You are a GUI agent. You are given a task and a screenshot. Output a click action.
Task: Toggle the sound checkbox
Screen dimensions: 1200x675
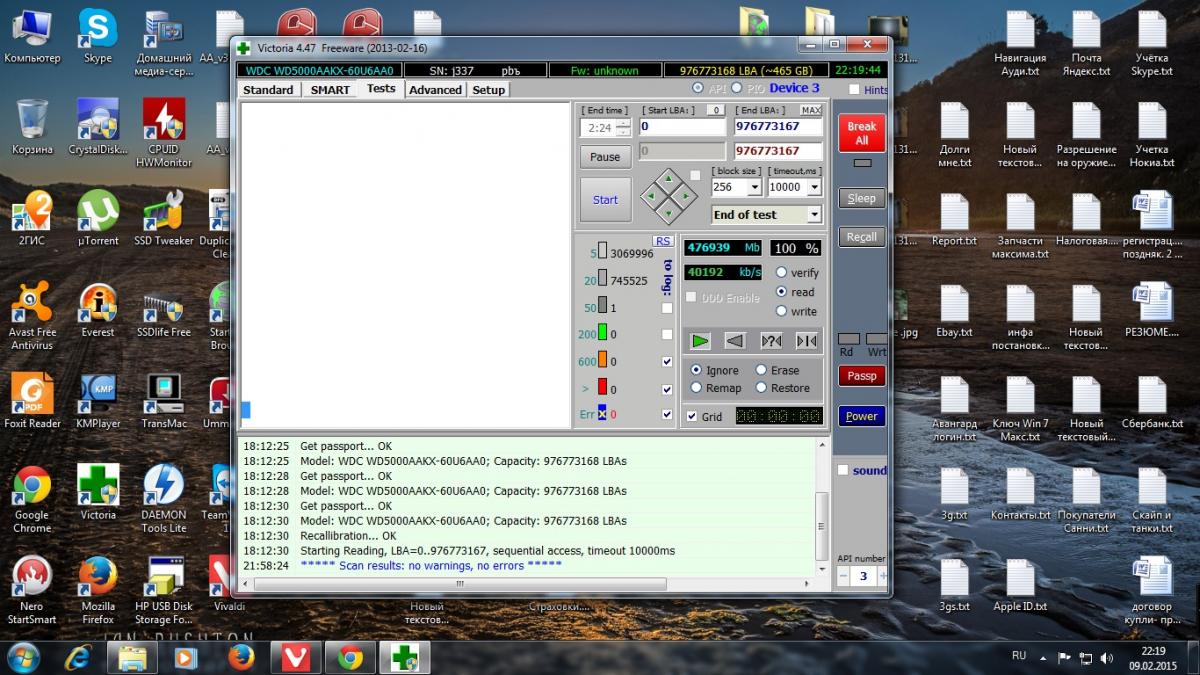pos(843,470)
